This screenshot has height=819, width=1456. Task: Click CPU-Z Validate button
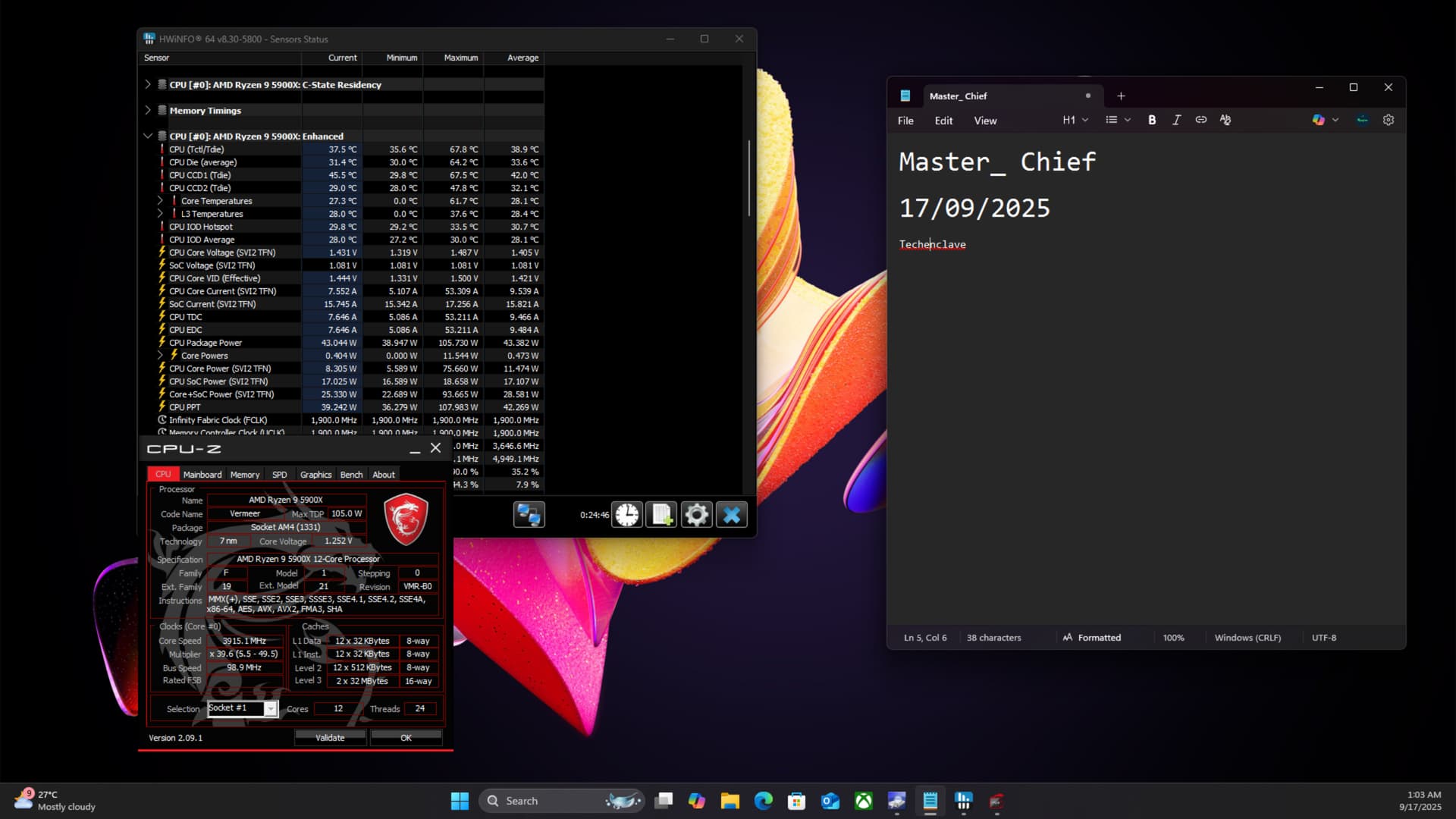pos(330,738)
